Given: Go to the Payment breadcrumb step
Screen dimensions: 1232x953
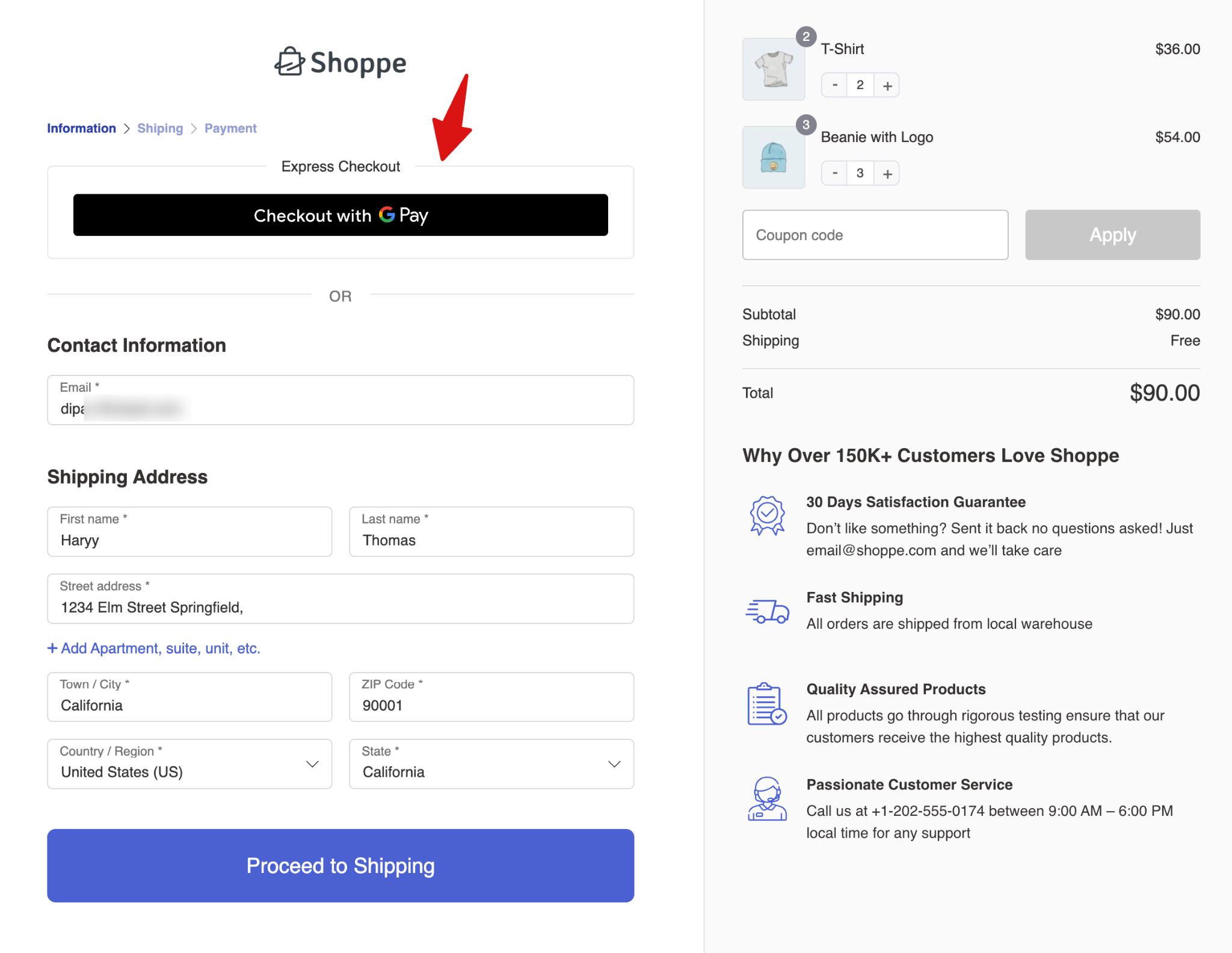Looking at the screenshot, I should pos(230,128).
